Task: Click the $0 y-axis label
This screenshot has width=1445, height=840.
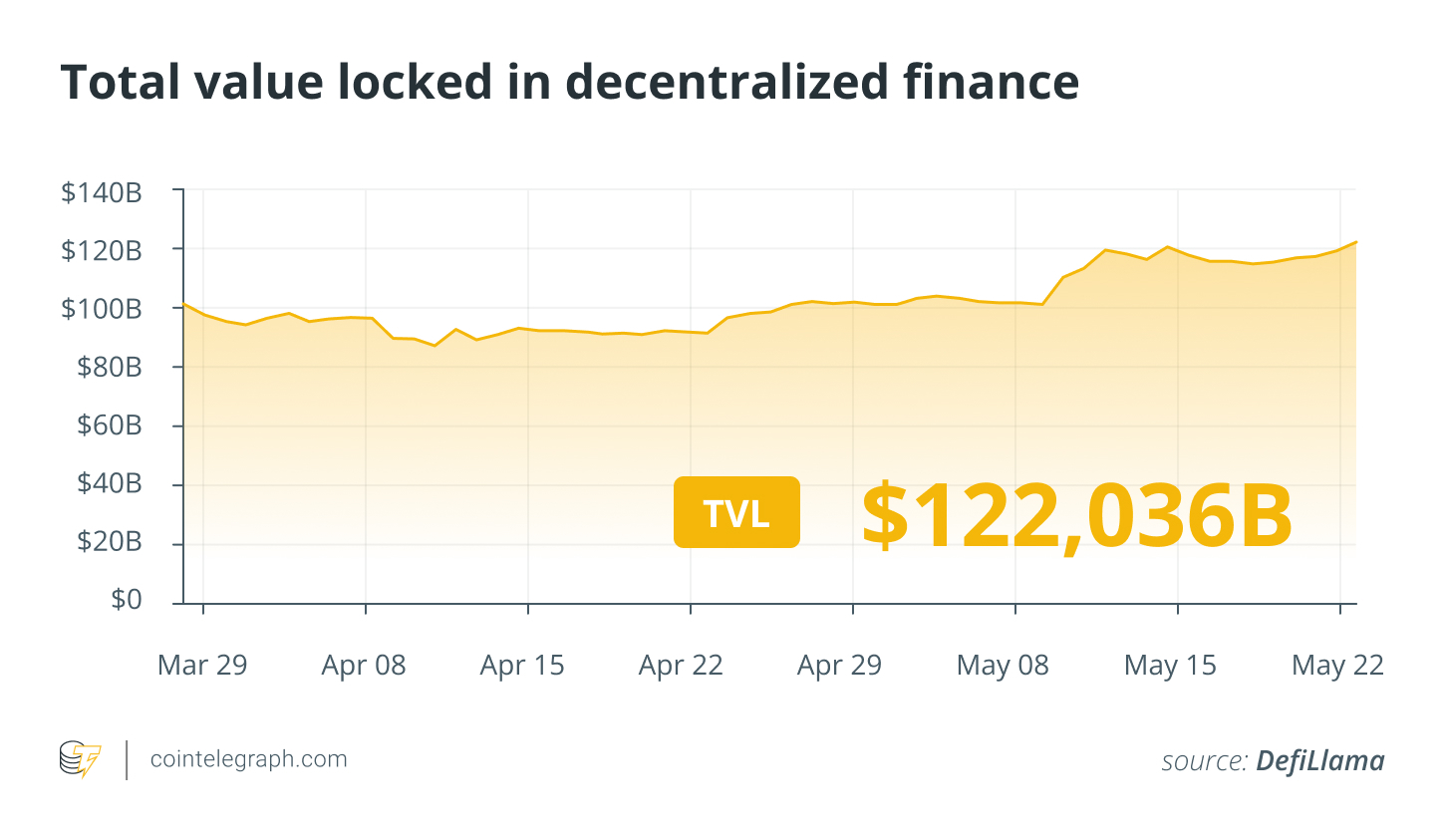Action: point(127,600)
